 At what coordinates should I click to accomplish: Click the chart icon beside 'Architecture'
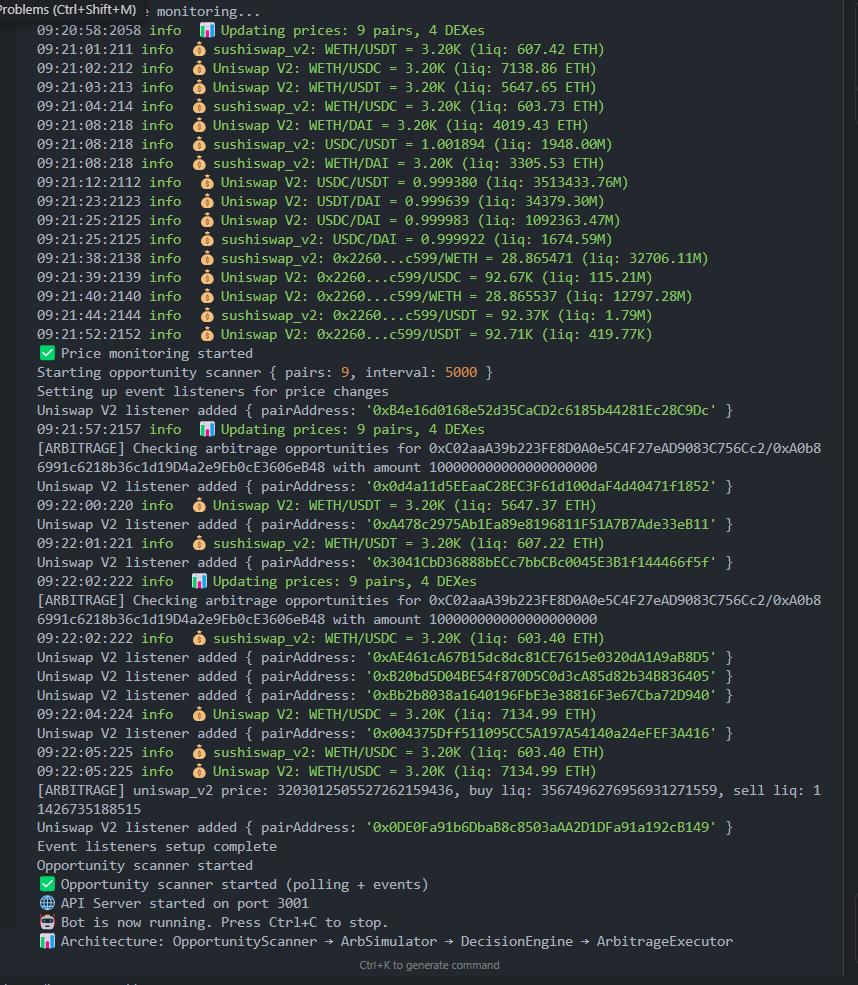click(x=47, y=941)
